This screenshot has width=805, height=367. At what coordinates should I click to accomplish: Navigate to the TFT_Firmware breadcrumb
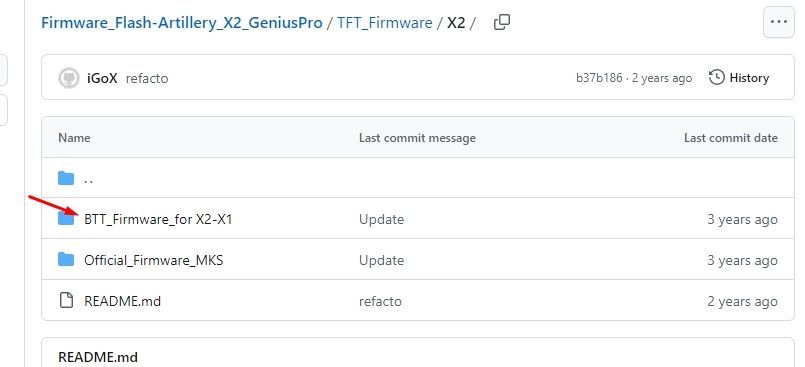point(385,23)
